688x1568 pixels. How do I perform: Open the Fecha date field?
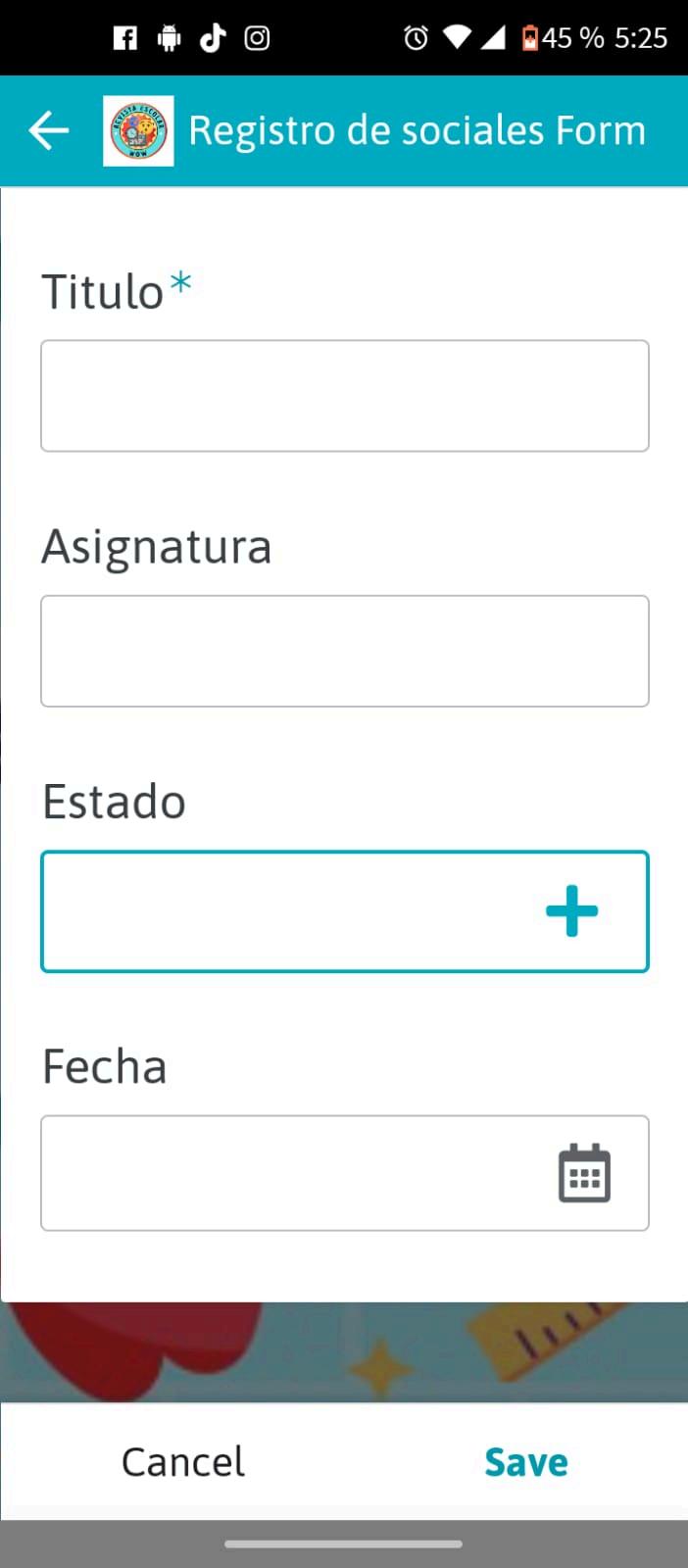click(294, 1173)
